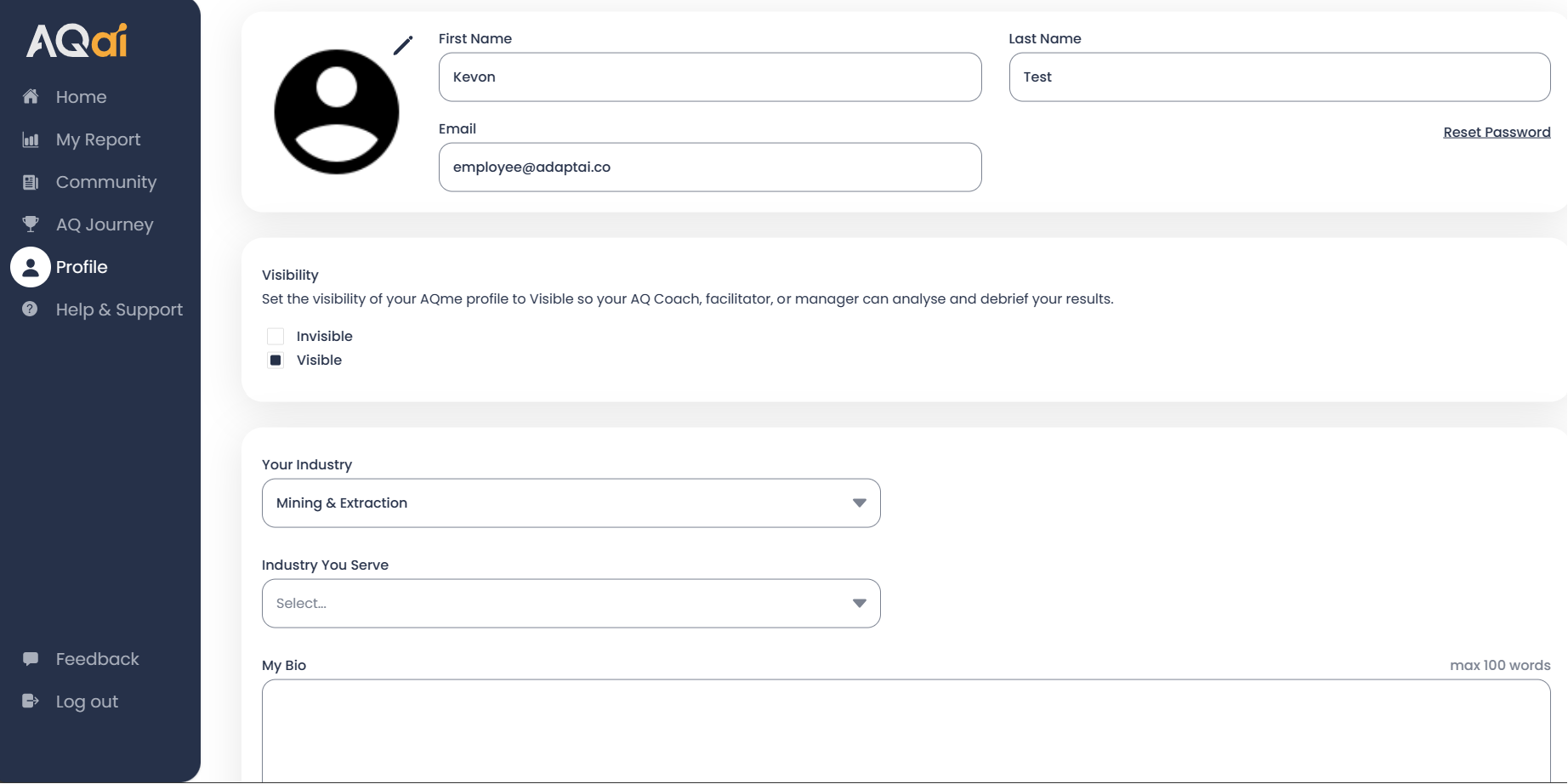The image size is (1568, 784).
Task: Open the Home menu item
Action: pos(82,97)
